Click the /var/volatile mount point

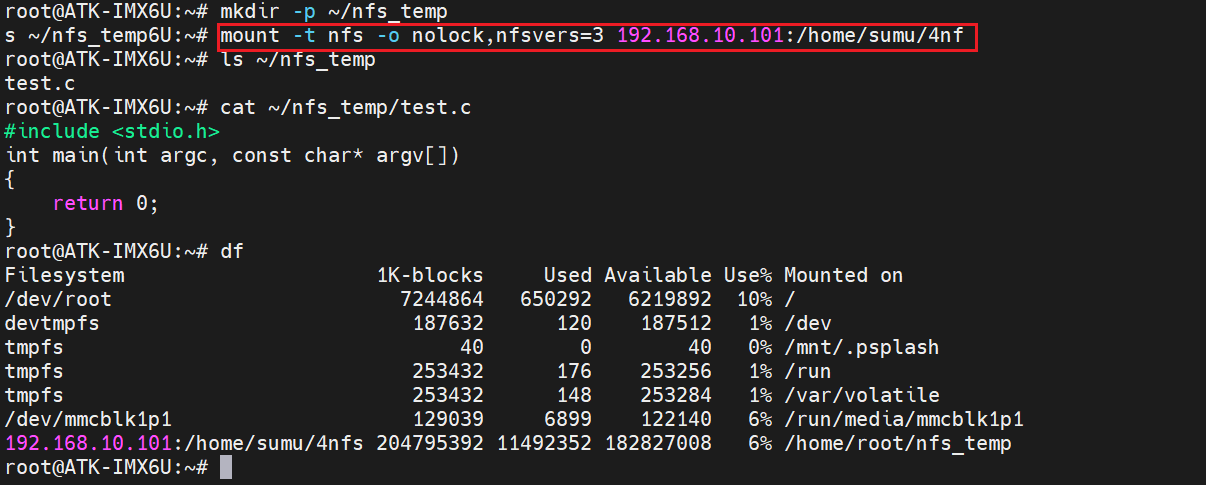(x=861, y=395)
